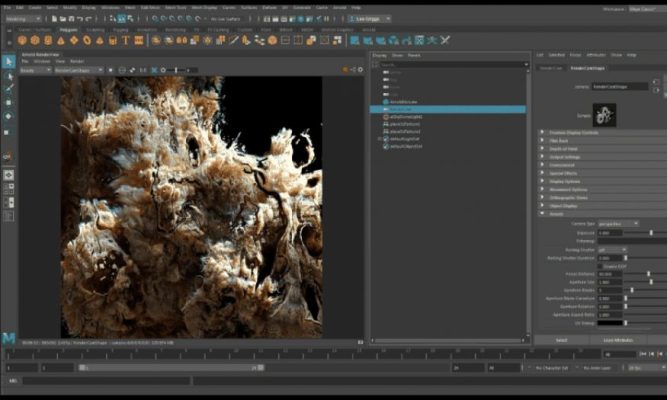
Task: Click the Lasso tool icon in toolbox
Action: click(8, 75)
